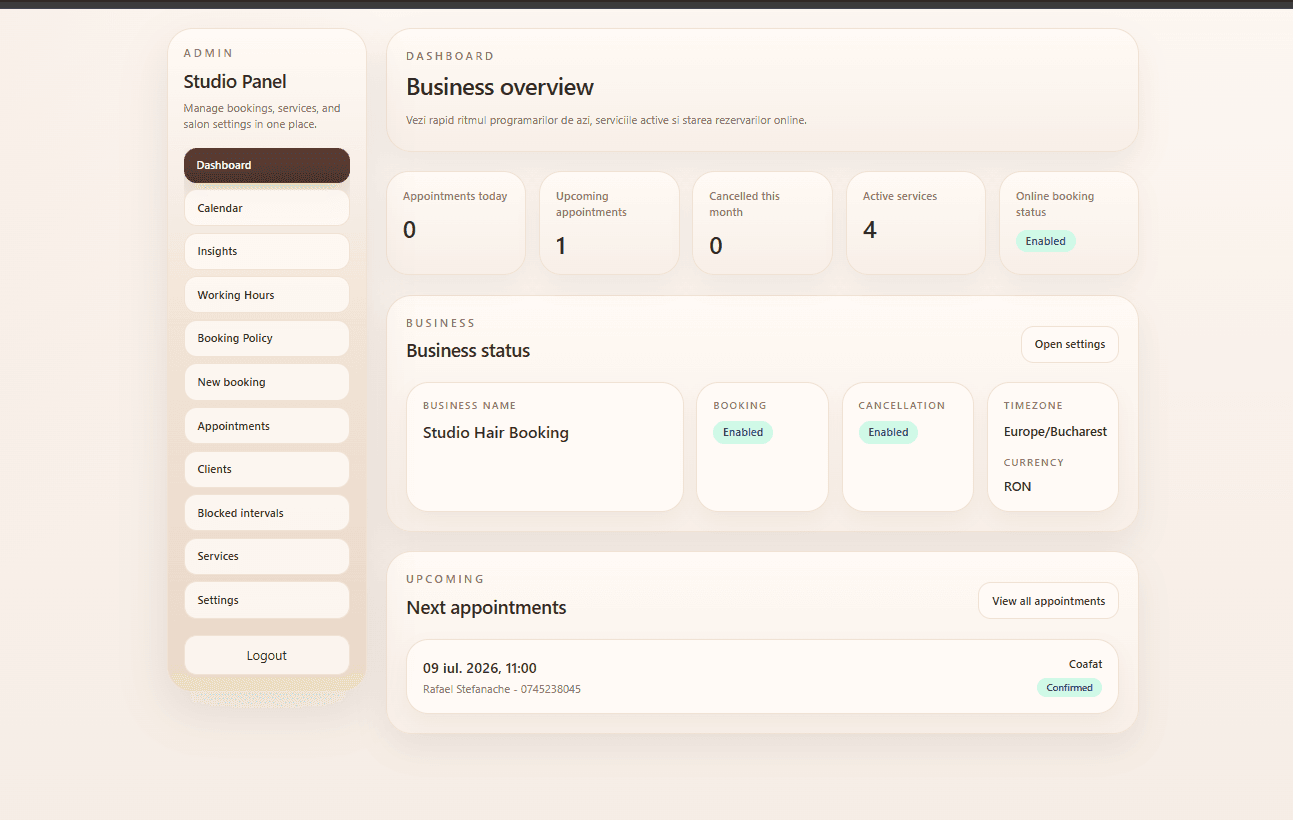This screenshot has width=1293, height=820.
Task: Open Insights section
Action: pos(267,251)
